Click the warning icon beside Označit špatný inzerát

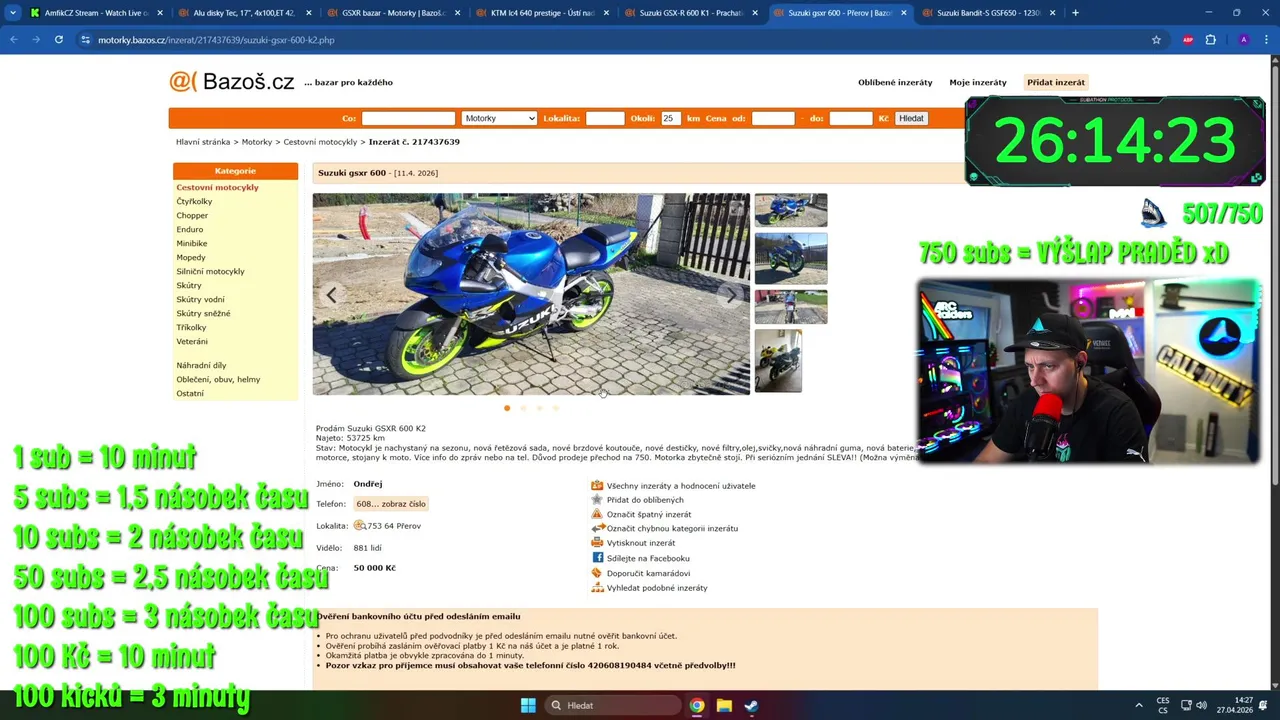click(597, 514)
